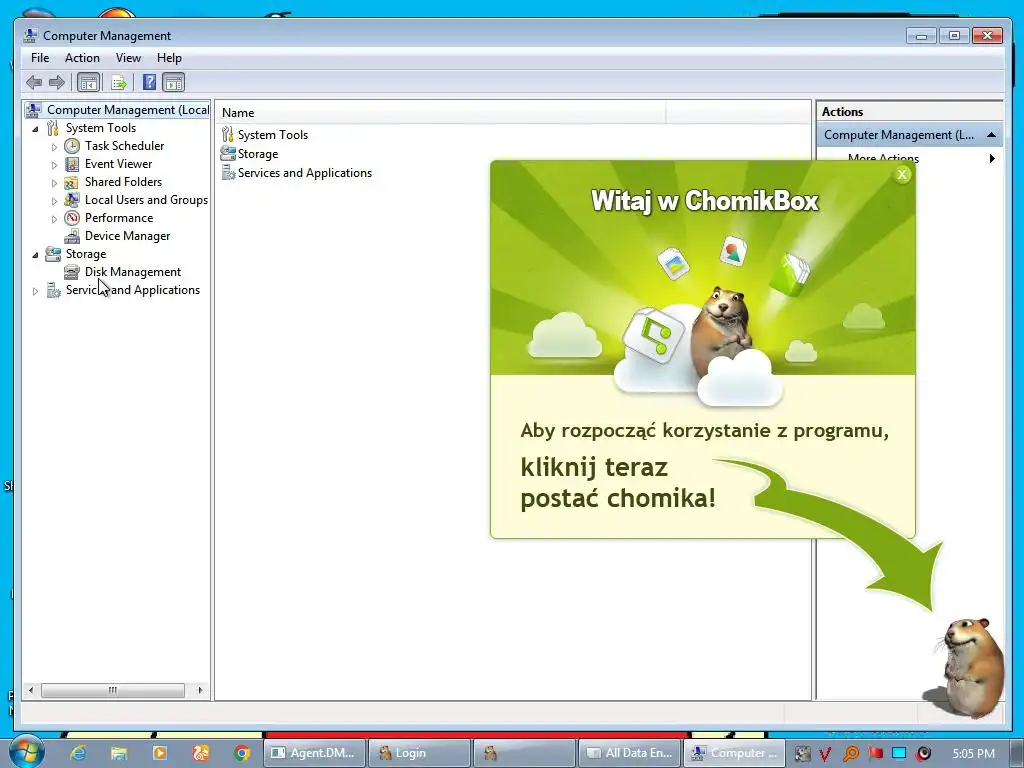The image size is (1024, 768).
Task: Toggle the Show/Hide Action Pane toolbar icon
Action: tap(174, 82)
